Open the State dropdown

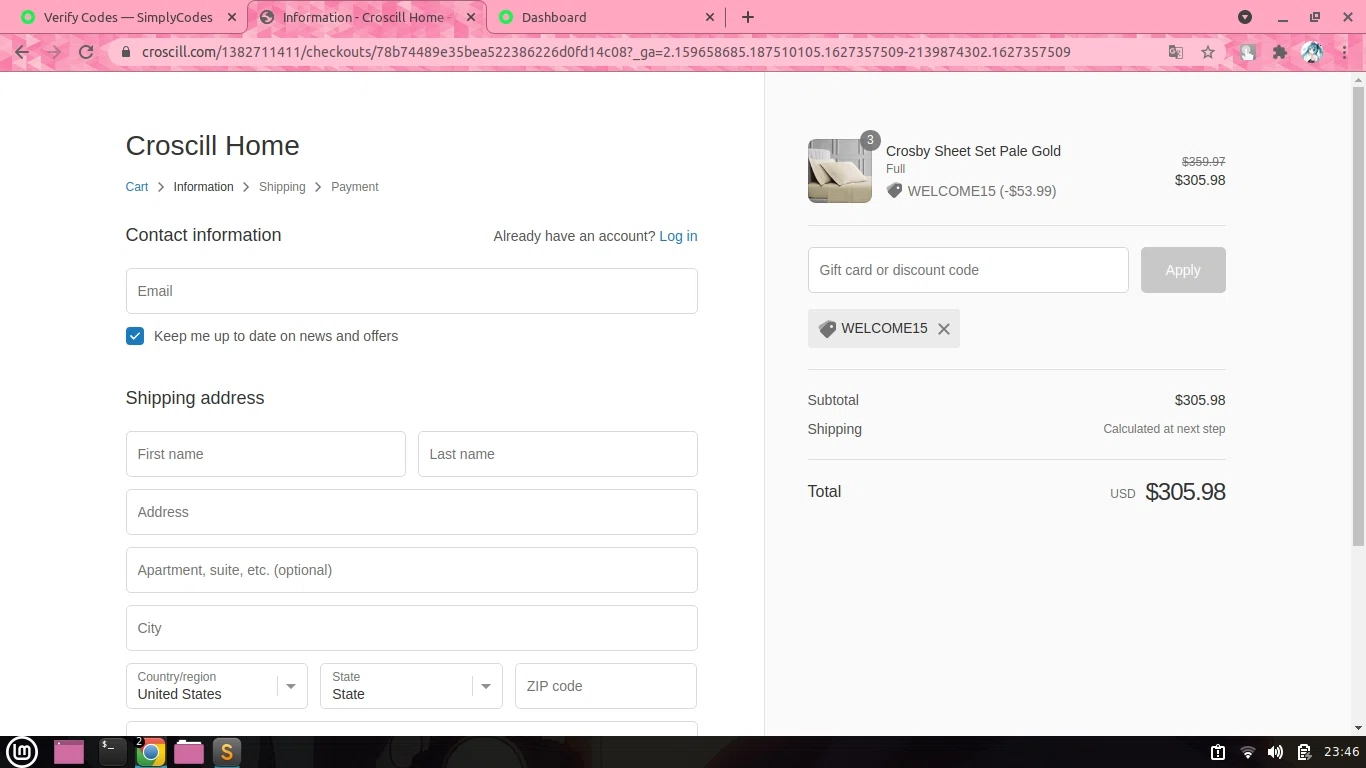pos(411,686)
